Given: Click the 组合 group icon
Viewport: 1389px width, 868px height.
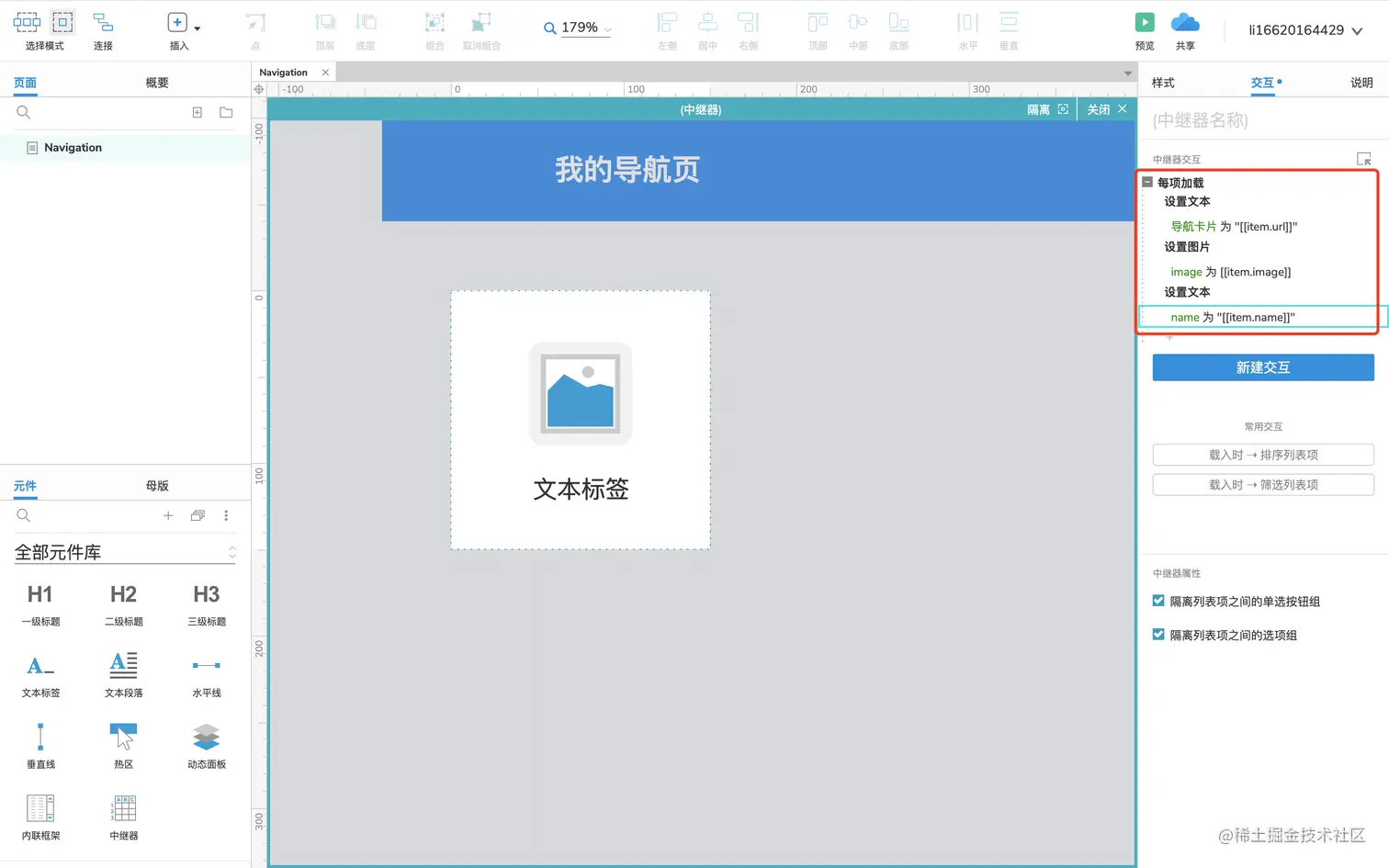Looking at the screenshot, I should coord(435,23).
